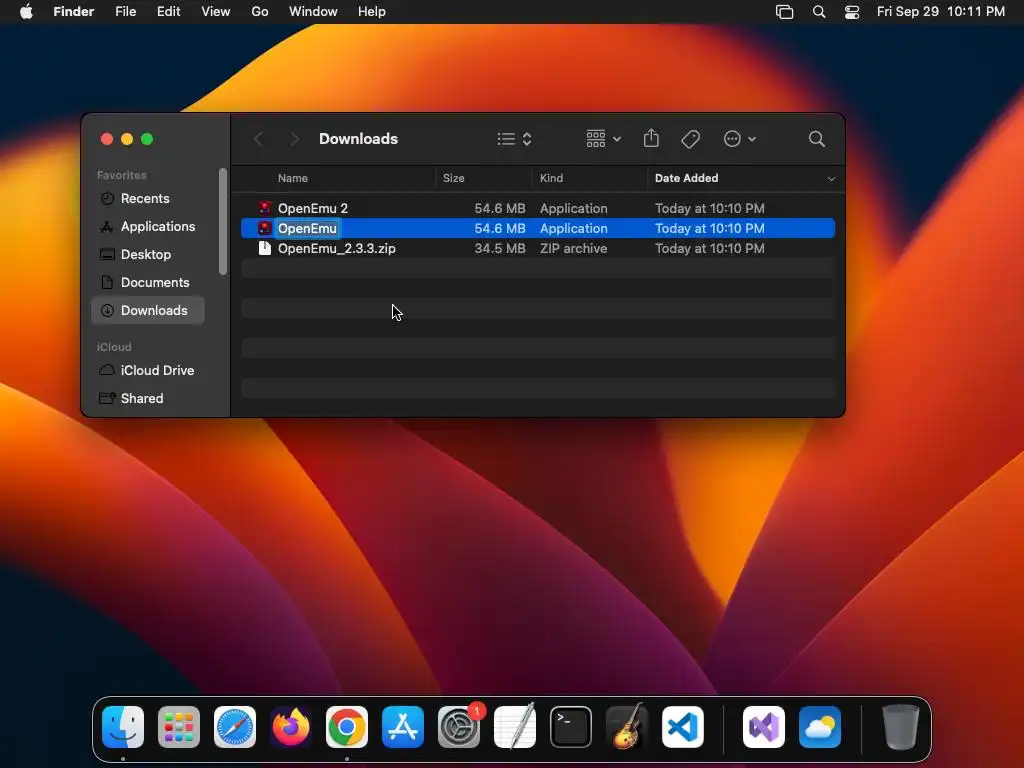
Task: Sort by the Size column header
Action: tap(453, 178)
